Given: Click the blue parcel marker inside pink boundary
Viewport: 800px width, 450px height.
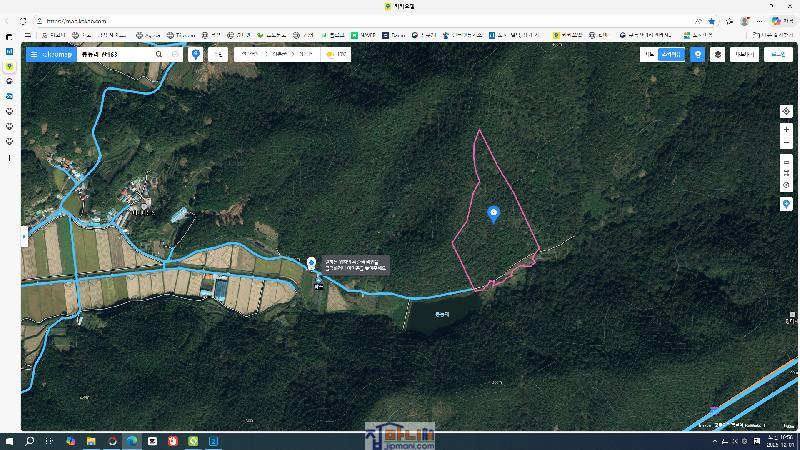Looking at the screenshot, I should tap(493, 213).
